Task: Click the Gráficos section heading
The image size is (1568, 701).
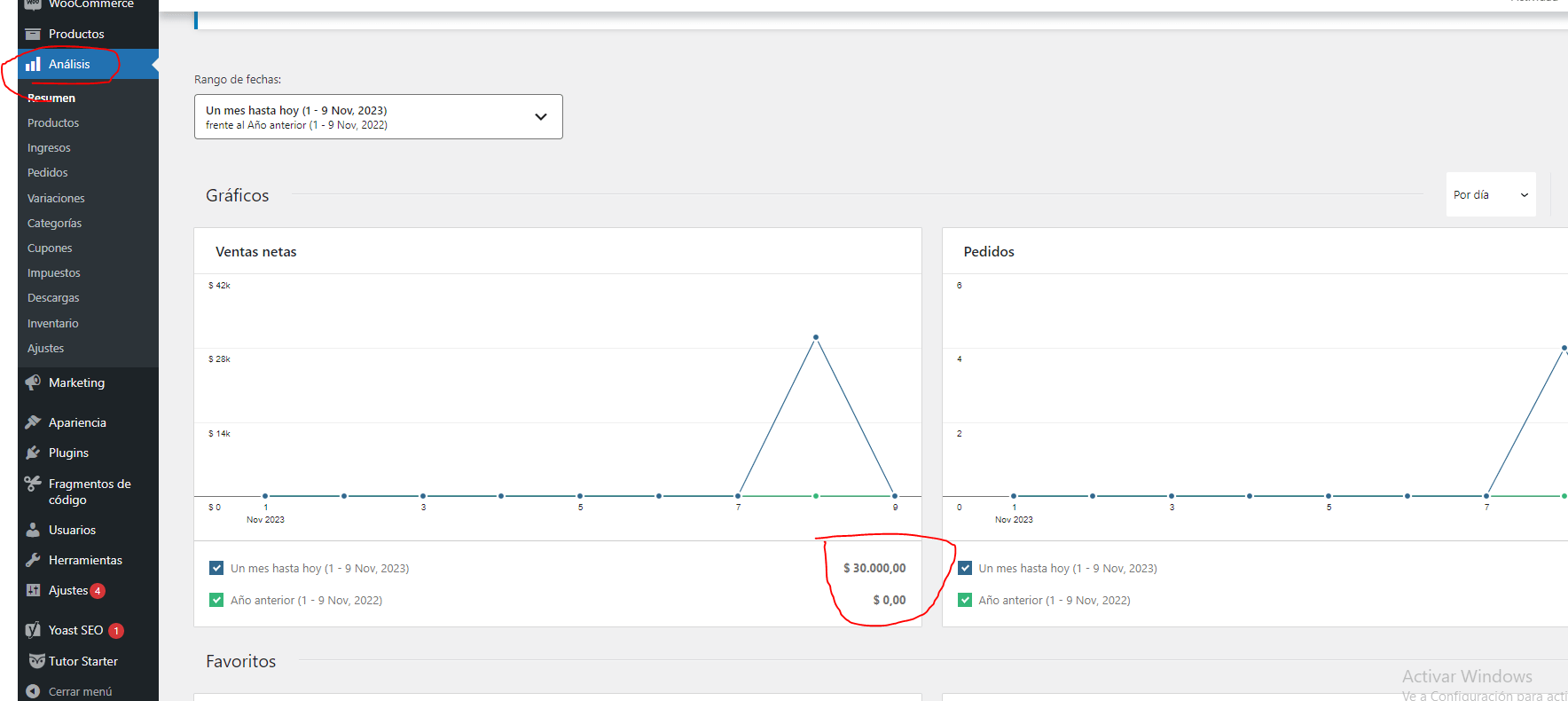Action: click(x=238, y=195)
